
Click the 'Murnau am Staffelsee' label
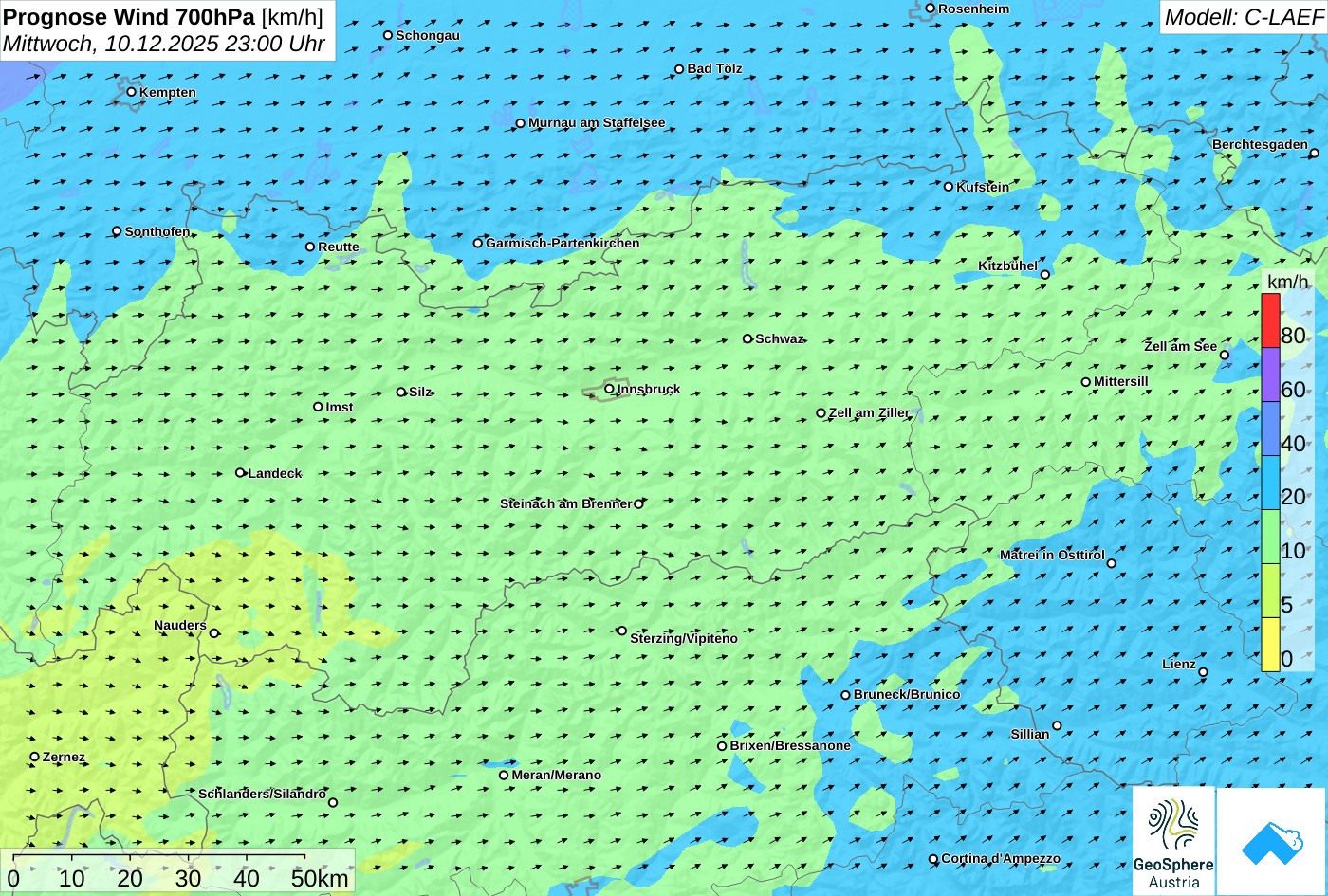coord(597,122)
